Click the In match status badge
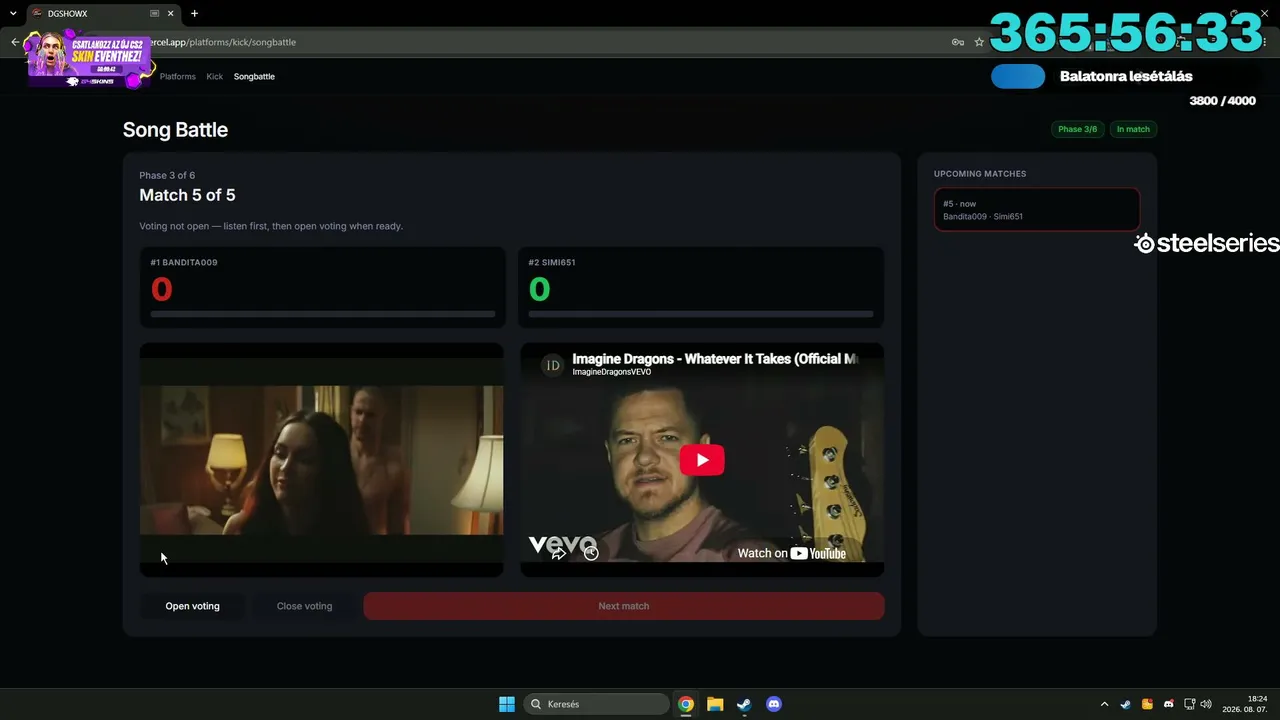1280x720 pixels. 1133,129
